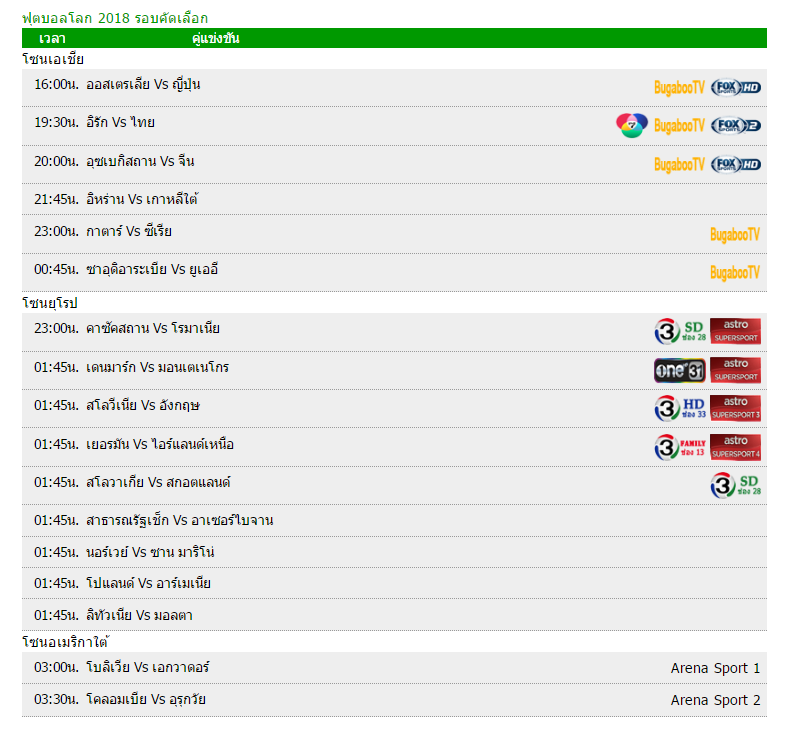Click the Channel 7 logo in the อิรัก Vs ไทย row
The height and width of the screenshot is (732, 791).
[x=631, y=126]
